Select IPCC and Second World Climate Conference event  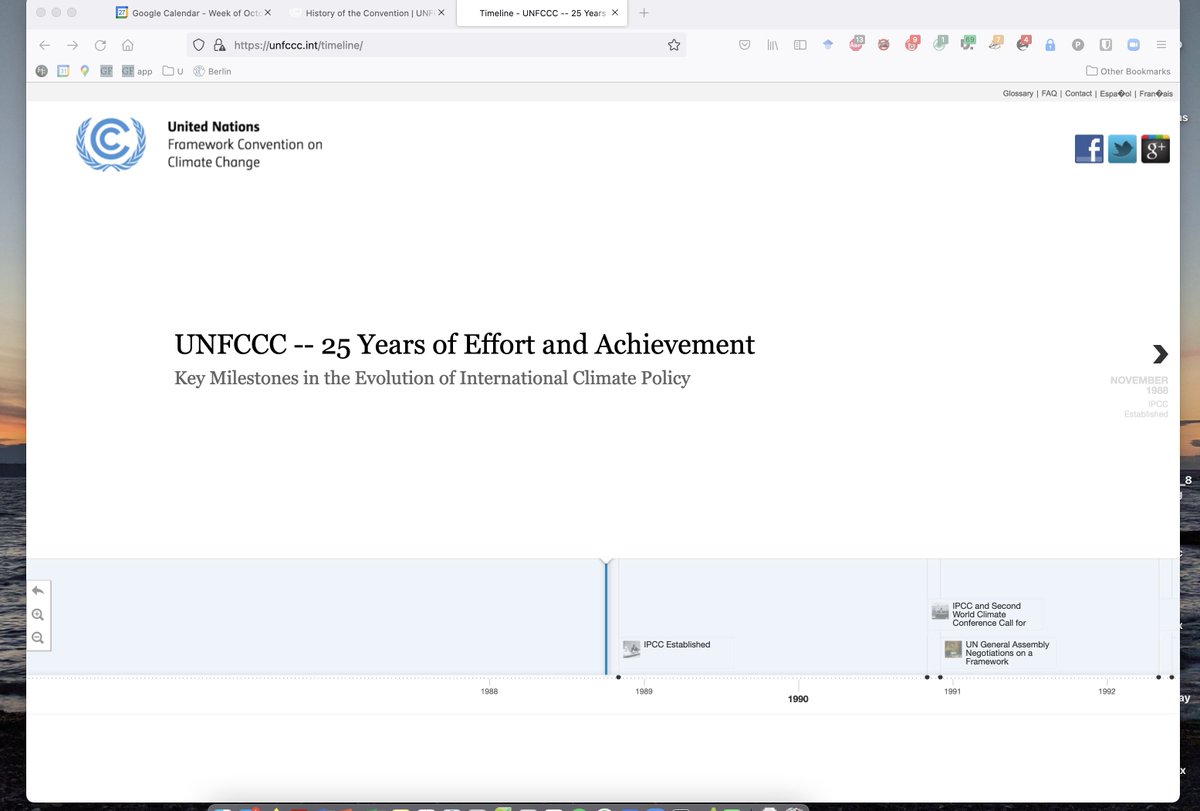click(x=986, y=614)
